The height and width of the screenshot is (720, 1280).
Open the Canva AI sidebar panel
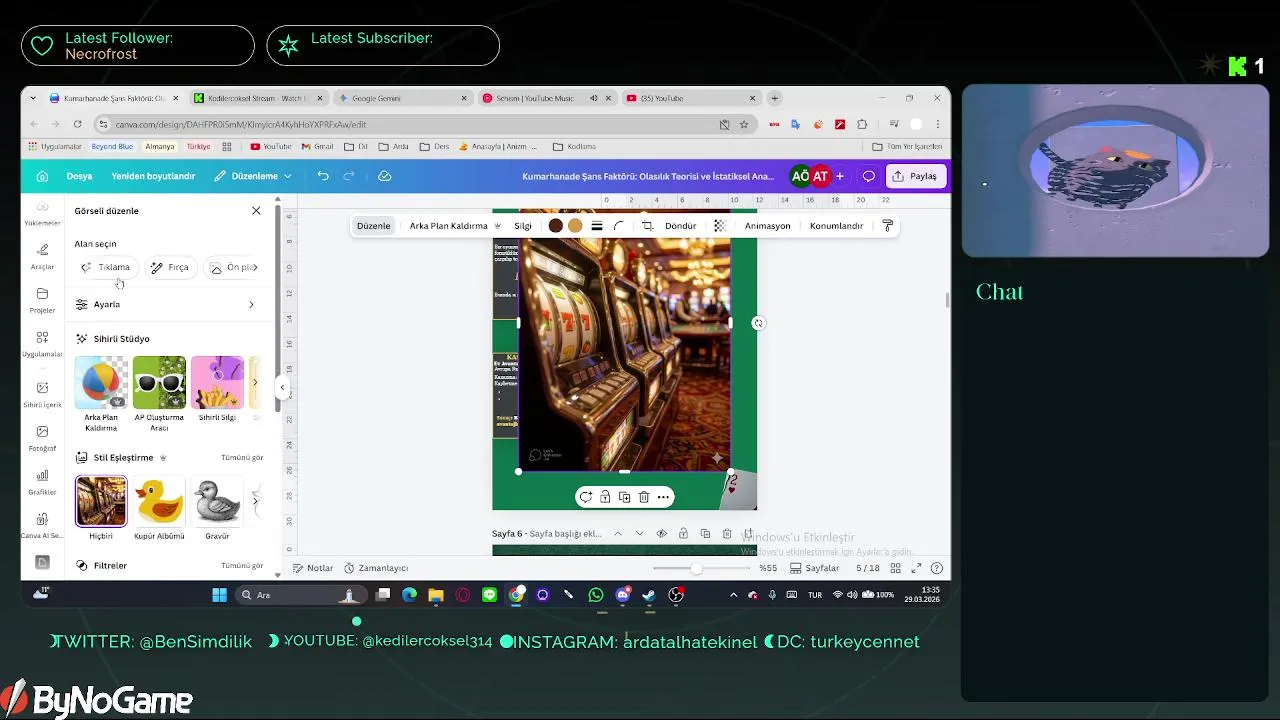[42, 526]
